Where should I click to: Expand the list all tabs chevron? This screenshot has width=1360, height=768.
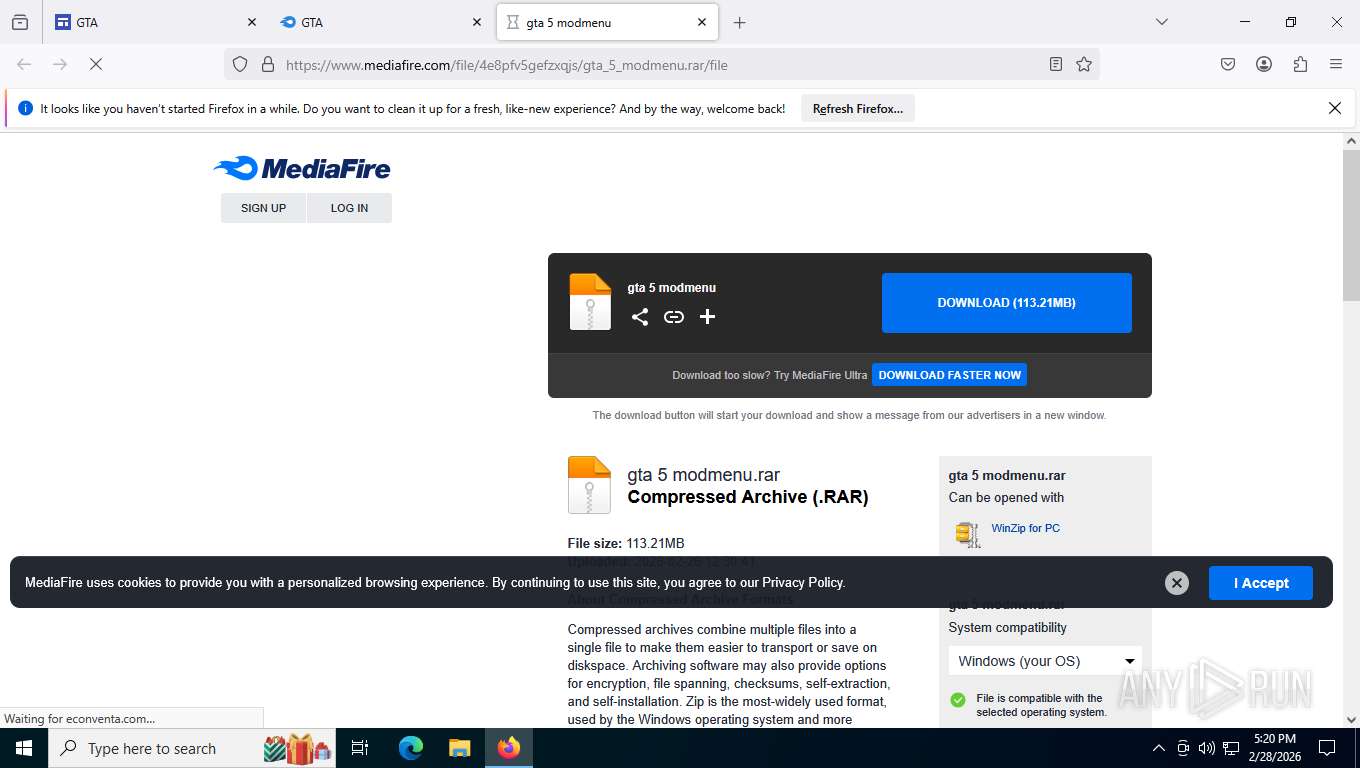point(1162,22)
